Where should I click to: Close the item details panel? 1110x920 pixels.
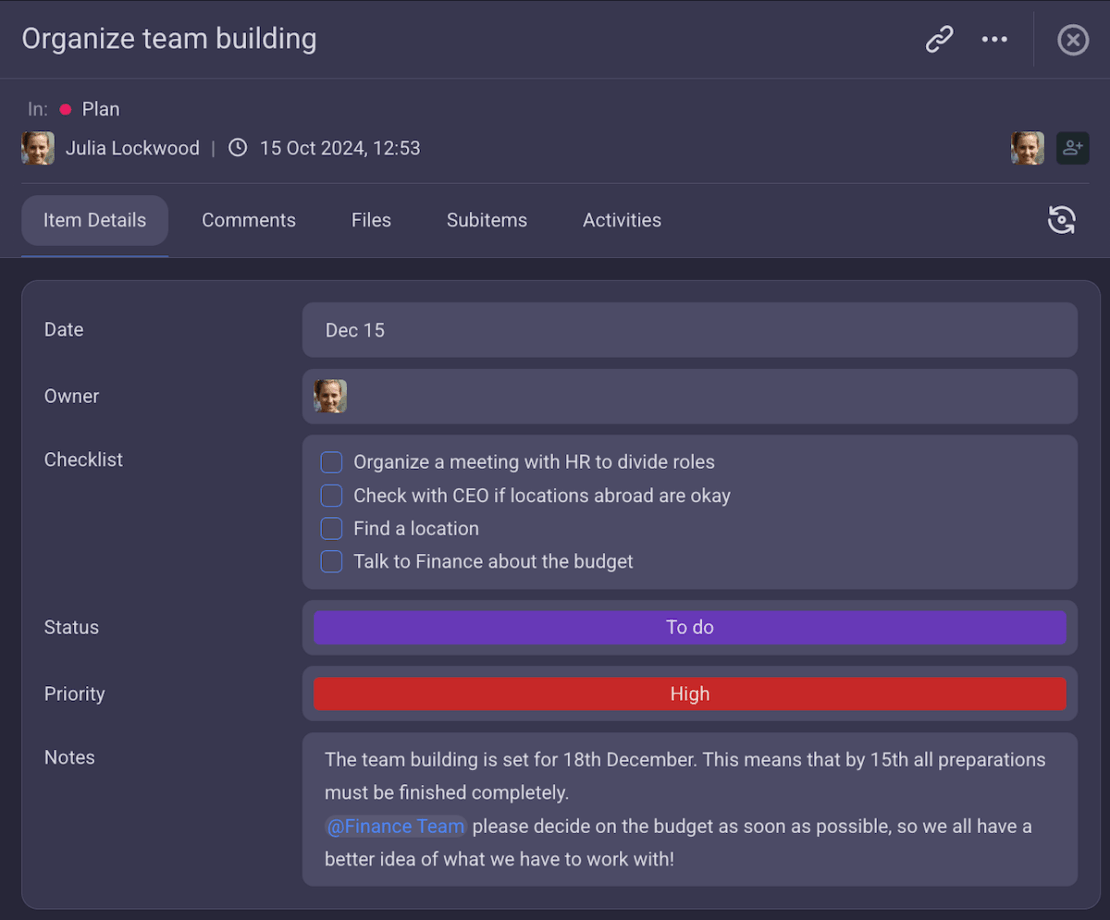(x=1073, y=40)
